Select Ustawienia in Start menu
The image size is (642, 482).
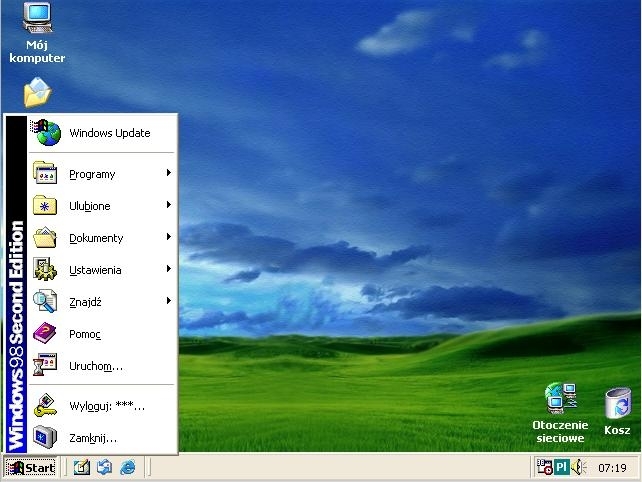(x=102, y=269)
